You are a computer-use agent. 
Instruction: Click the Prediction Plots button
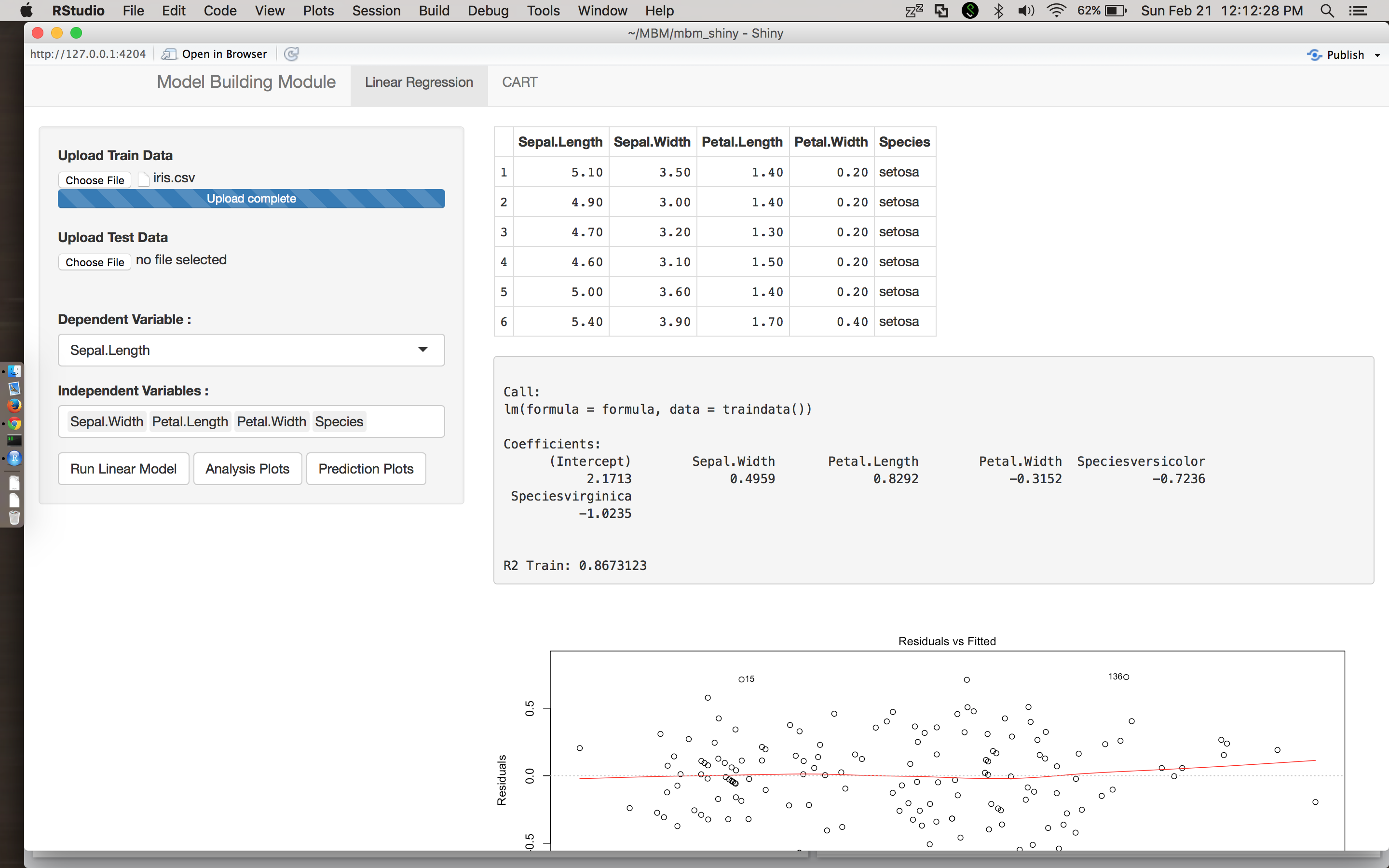[366, 468]
